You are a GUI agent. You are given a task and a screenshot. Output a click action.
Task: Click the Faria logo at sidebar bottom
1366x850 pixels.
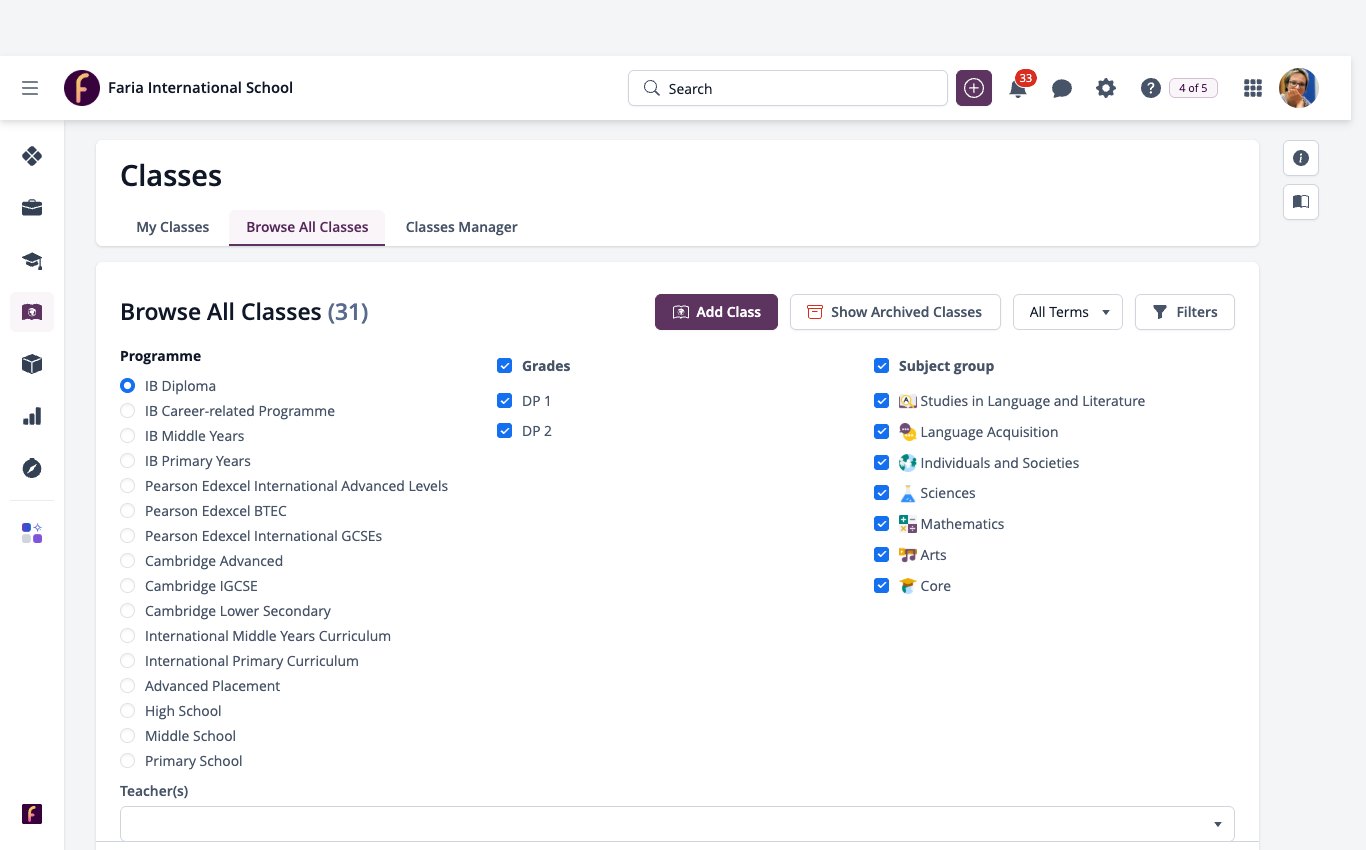click(x=32, y=814)
